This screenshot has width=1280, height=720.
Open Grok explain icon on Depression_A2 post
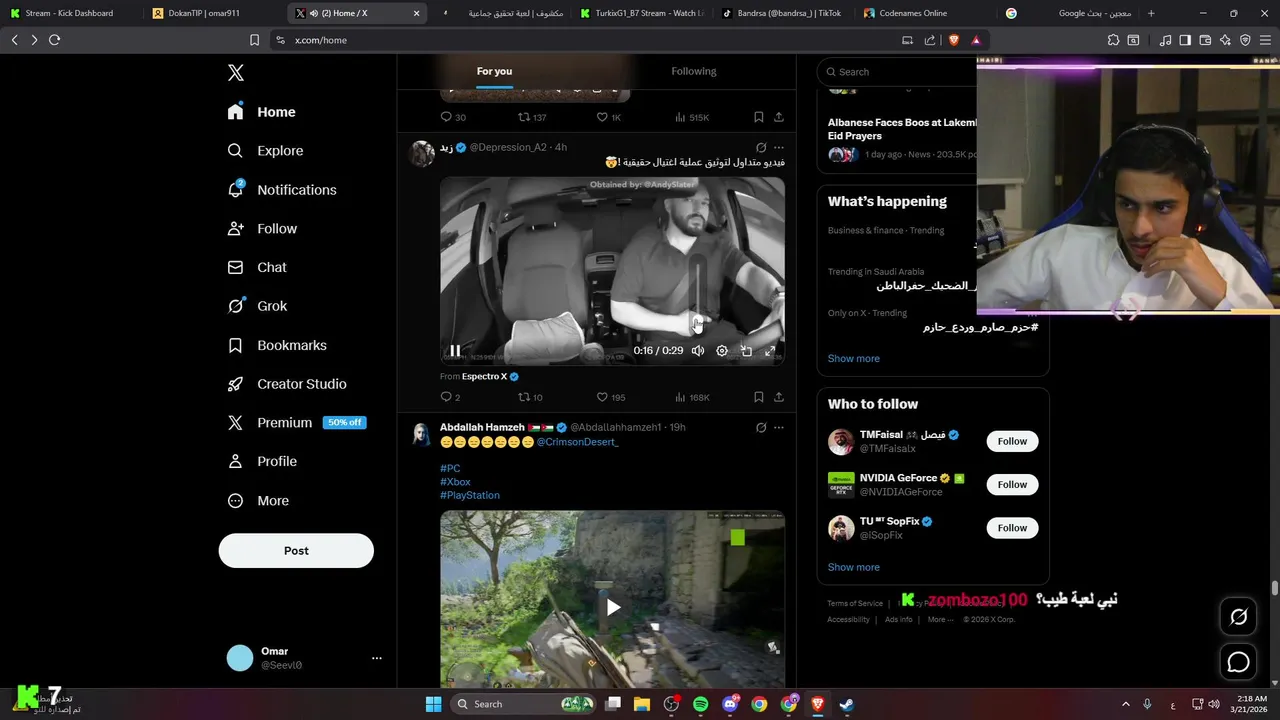coord(761,147)
